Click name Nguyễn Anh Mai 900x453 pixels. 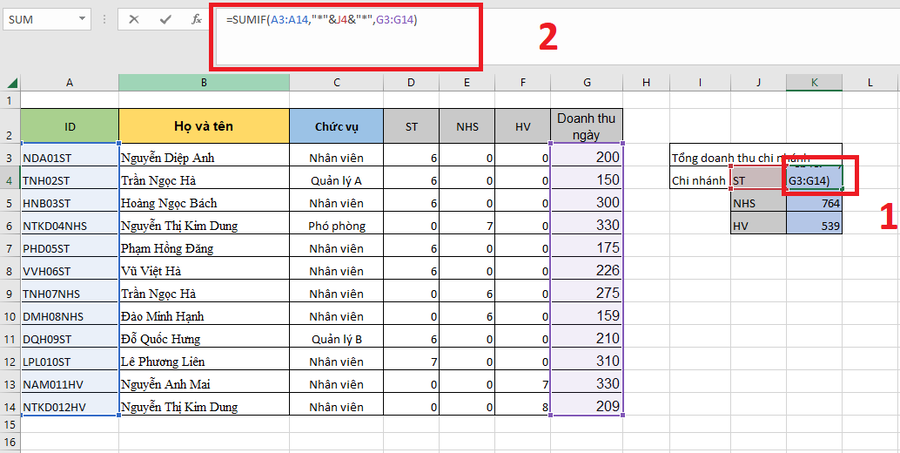tap(165, 385)
